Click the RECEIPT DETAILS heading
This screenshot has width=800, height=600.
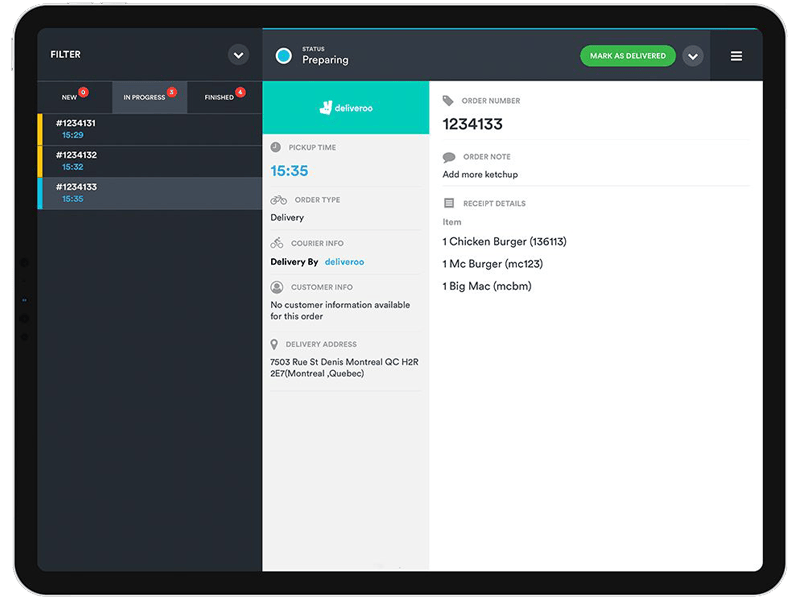coord(494,203)
